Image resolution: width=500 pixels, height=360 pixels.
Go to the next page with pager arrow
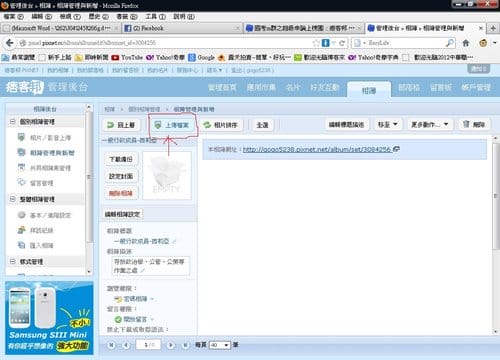tap(170, 345)
